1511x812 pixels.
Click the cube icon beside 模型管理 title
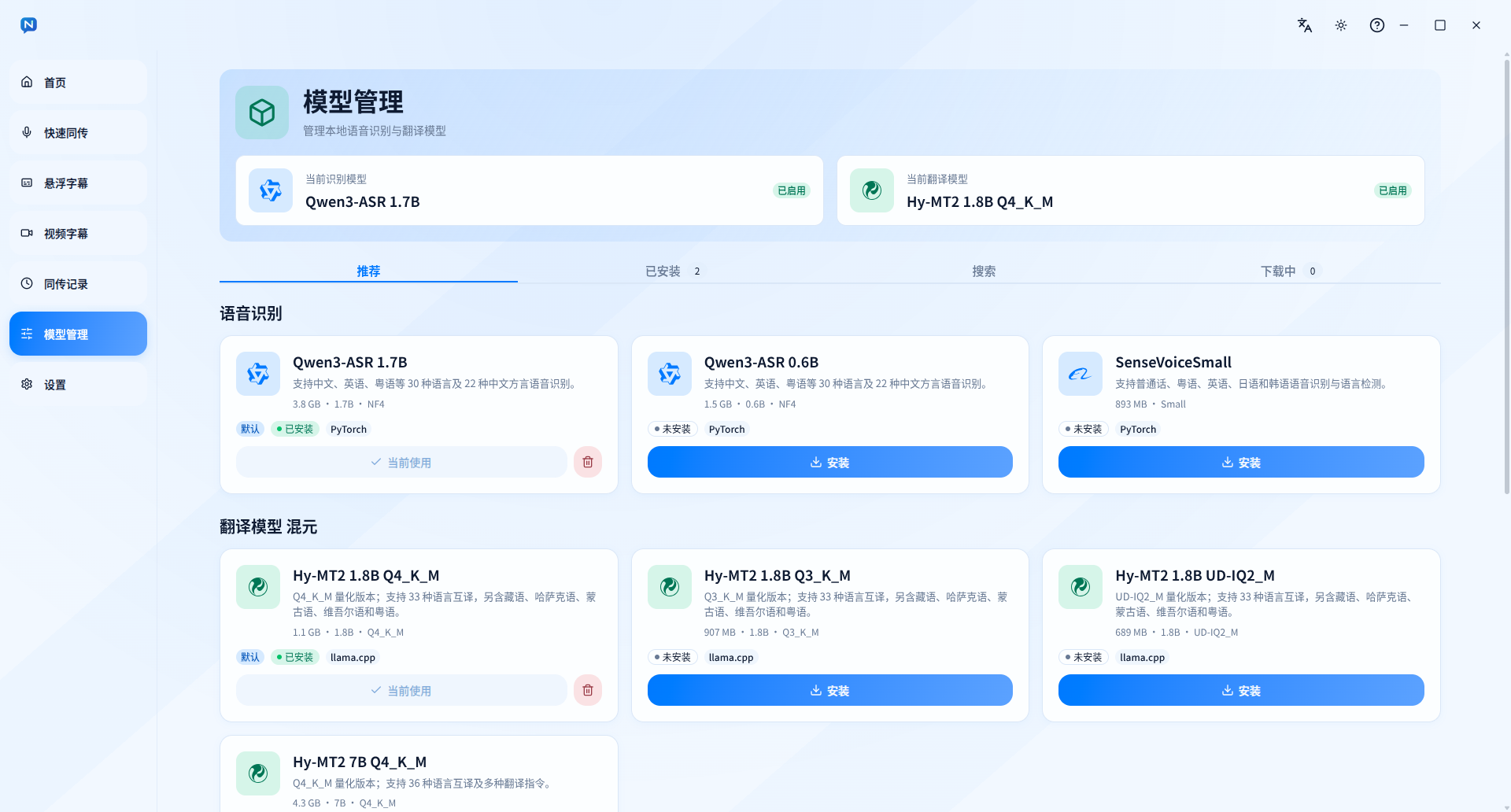pyautogui.click(x=262, y=113)
